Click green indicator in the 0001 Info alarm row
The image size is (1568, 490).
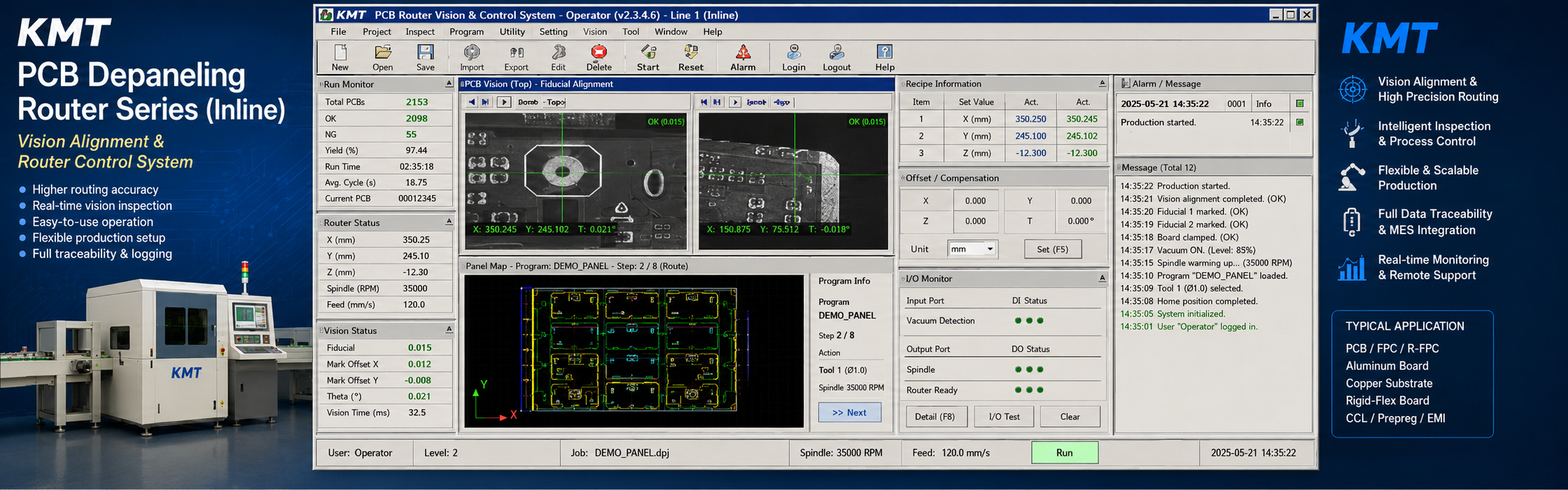click(1300, 103)
